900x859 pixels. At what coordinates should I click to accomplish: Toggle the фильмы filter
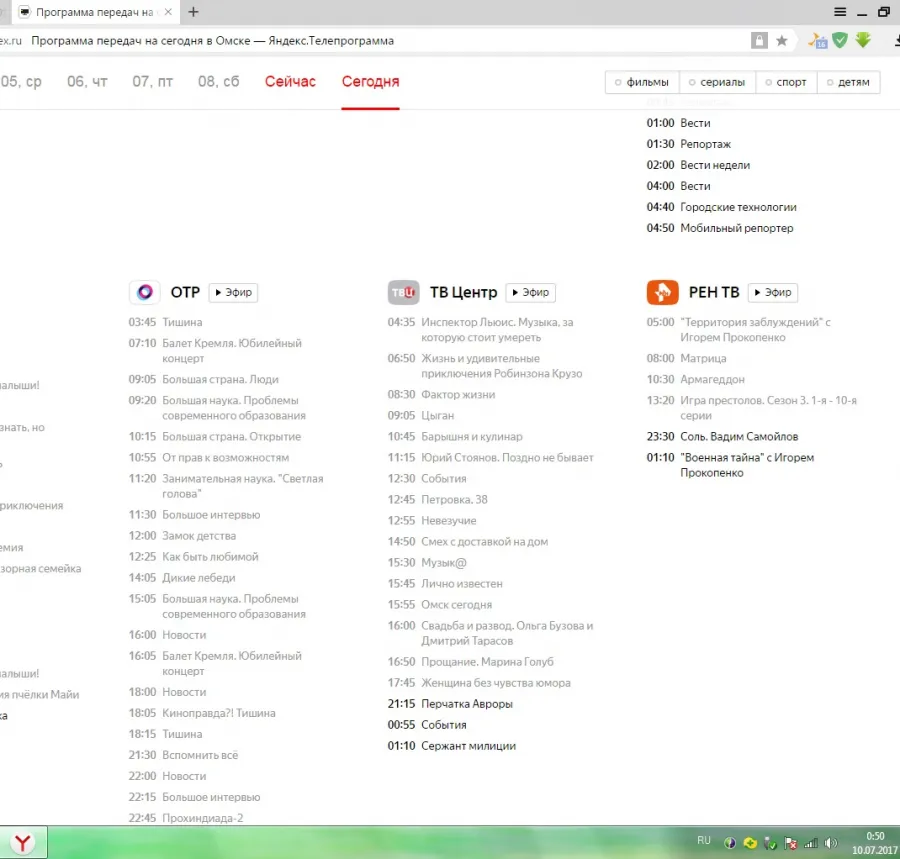642,82
